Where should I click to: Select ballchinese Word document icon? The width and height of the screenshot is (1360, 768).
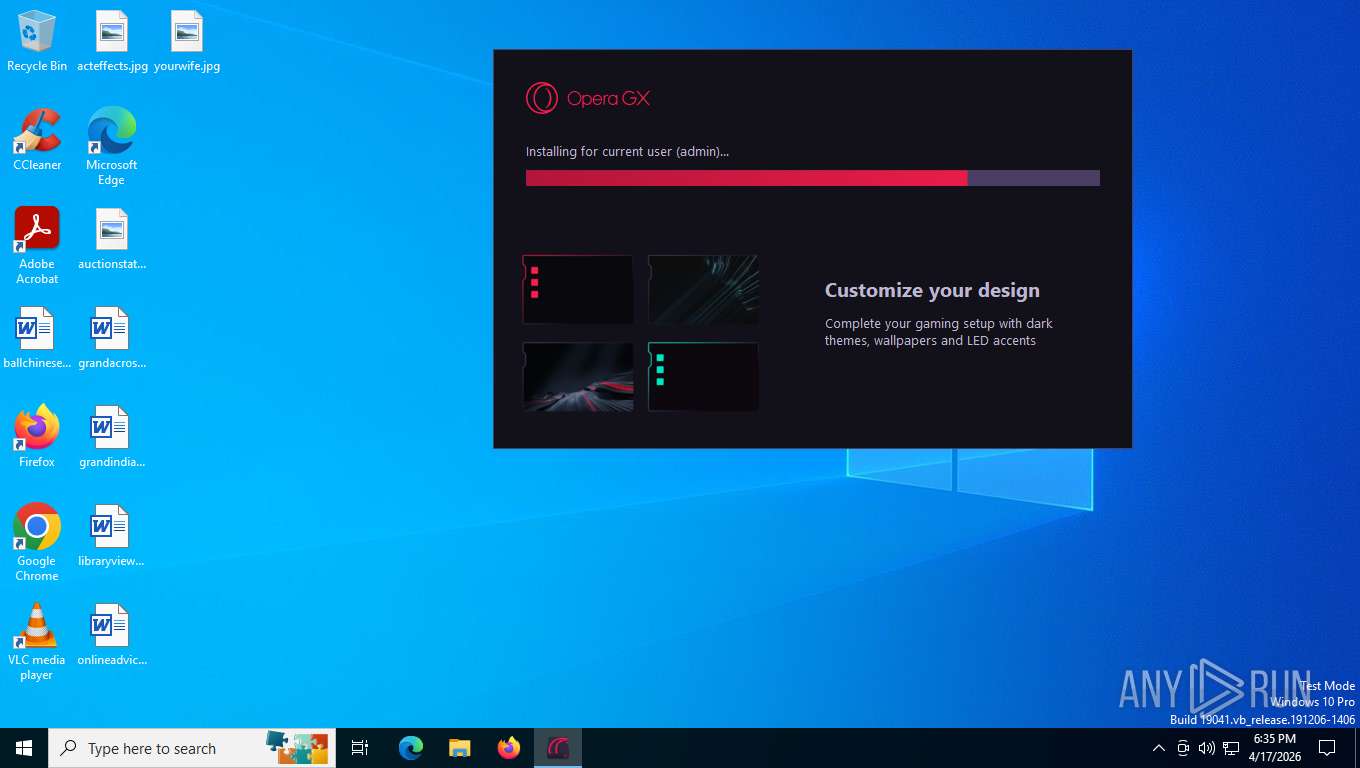click(37, 339)
